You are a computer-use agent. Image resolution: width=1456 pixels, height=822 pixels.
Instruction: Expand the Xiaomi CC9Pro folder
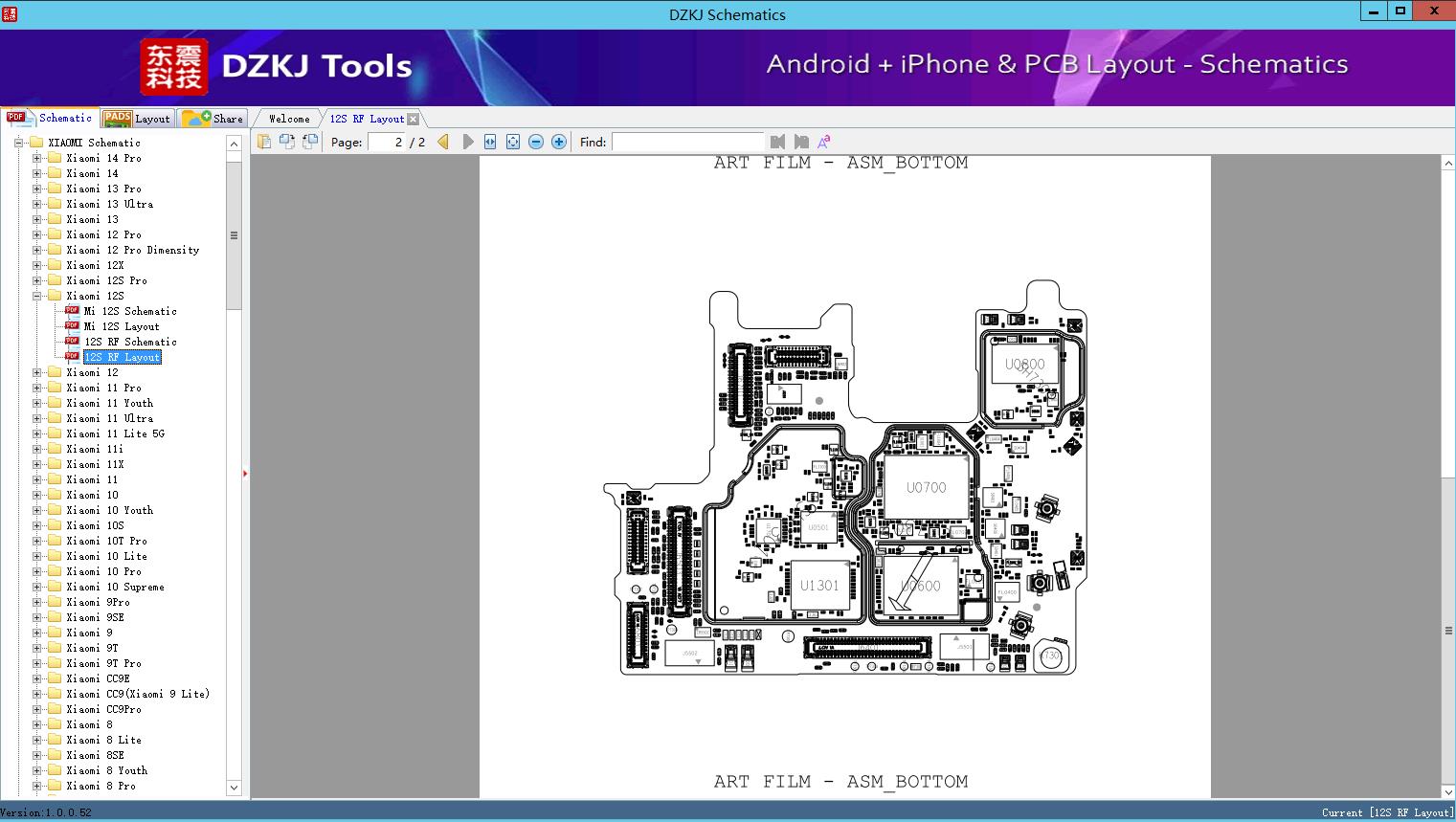(x=36, y=709)
